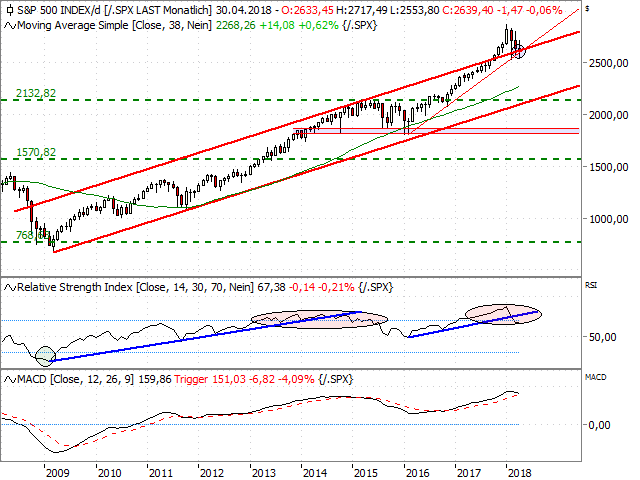Click the 2015 year marker on time axis
This screenshot has height=480, width=640.
(366, 473)
